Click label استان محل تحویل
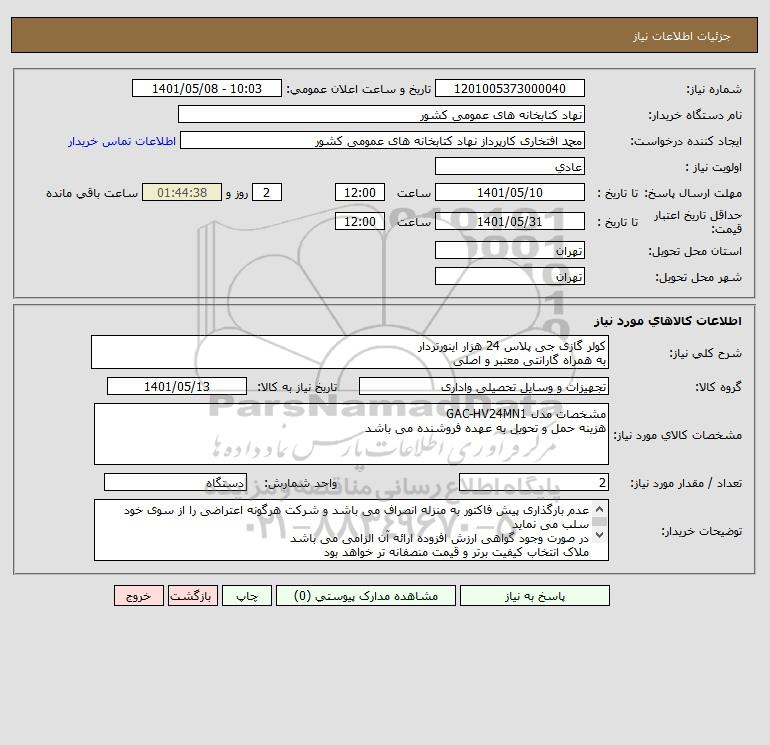 (x=695, y=251)
